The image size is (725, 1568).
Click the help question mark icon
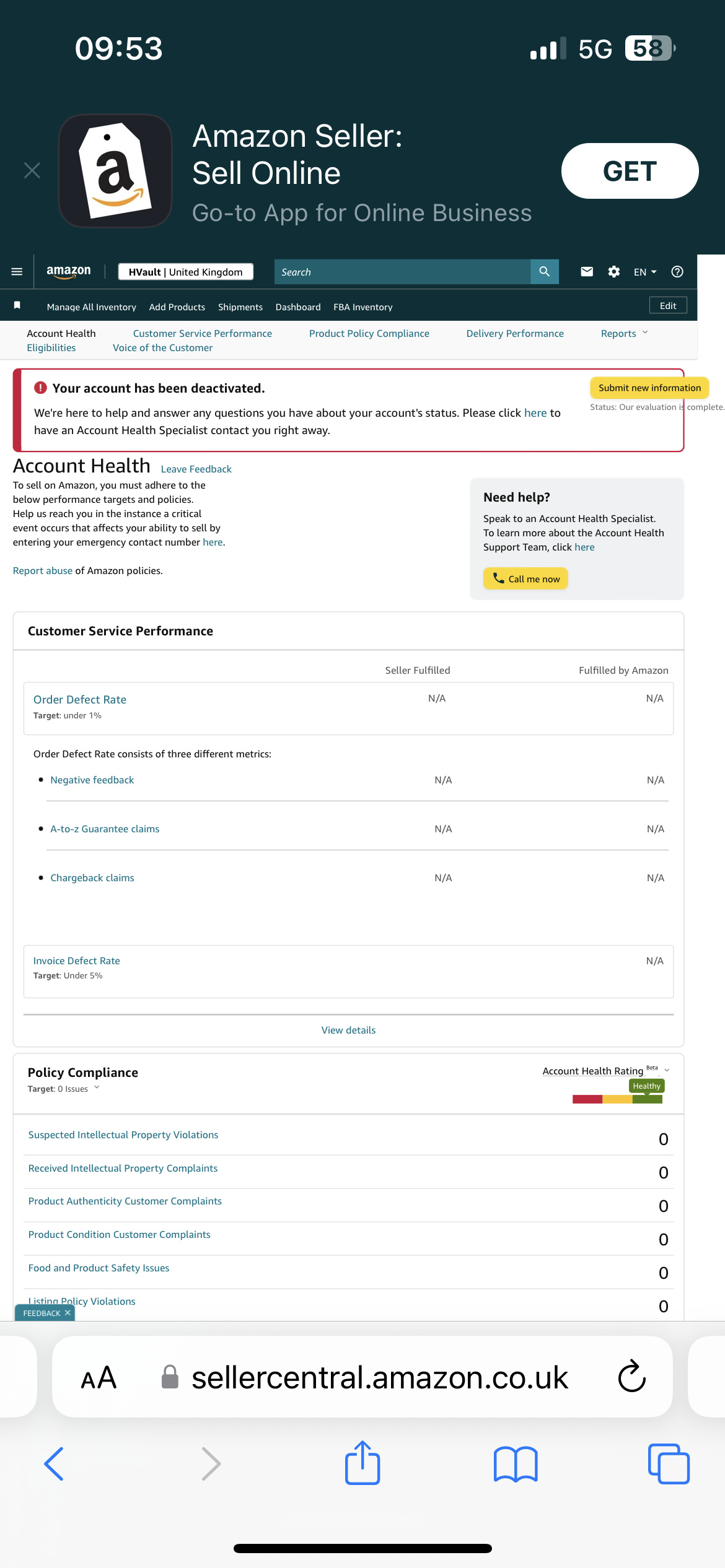click(x=677, y=271)
